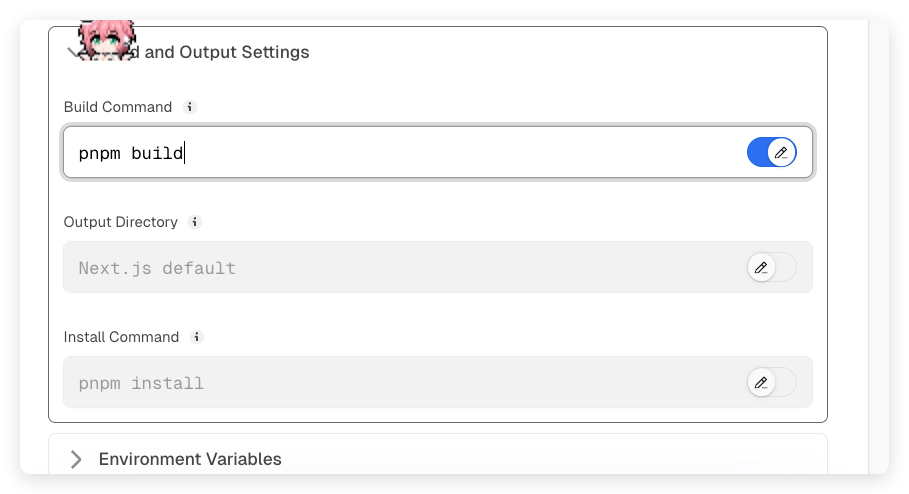Click the 'pnpm install' command field
The height and width of the screenshot is (494, 909).
click(x=400, y=383)
